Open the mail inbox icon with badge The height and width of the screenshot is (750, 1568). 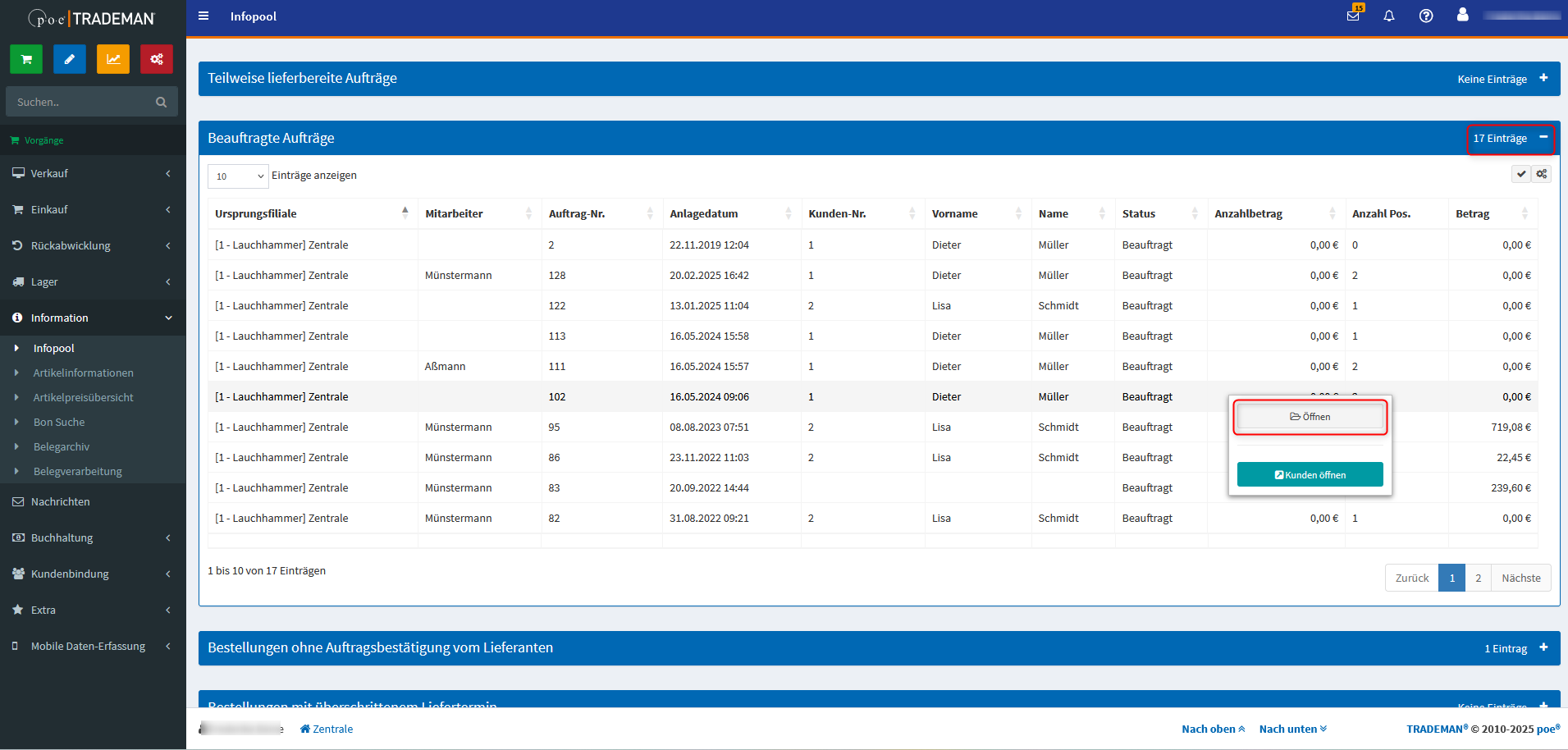coord(1353,16)
